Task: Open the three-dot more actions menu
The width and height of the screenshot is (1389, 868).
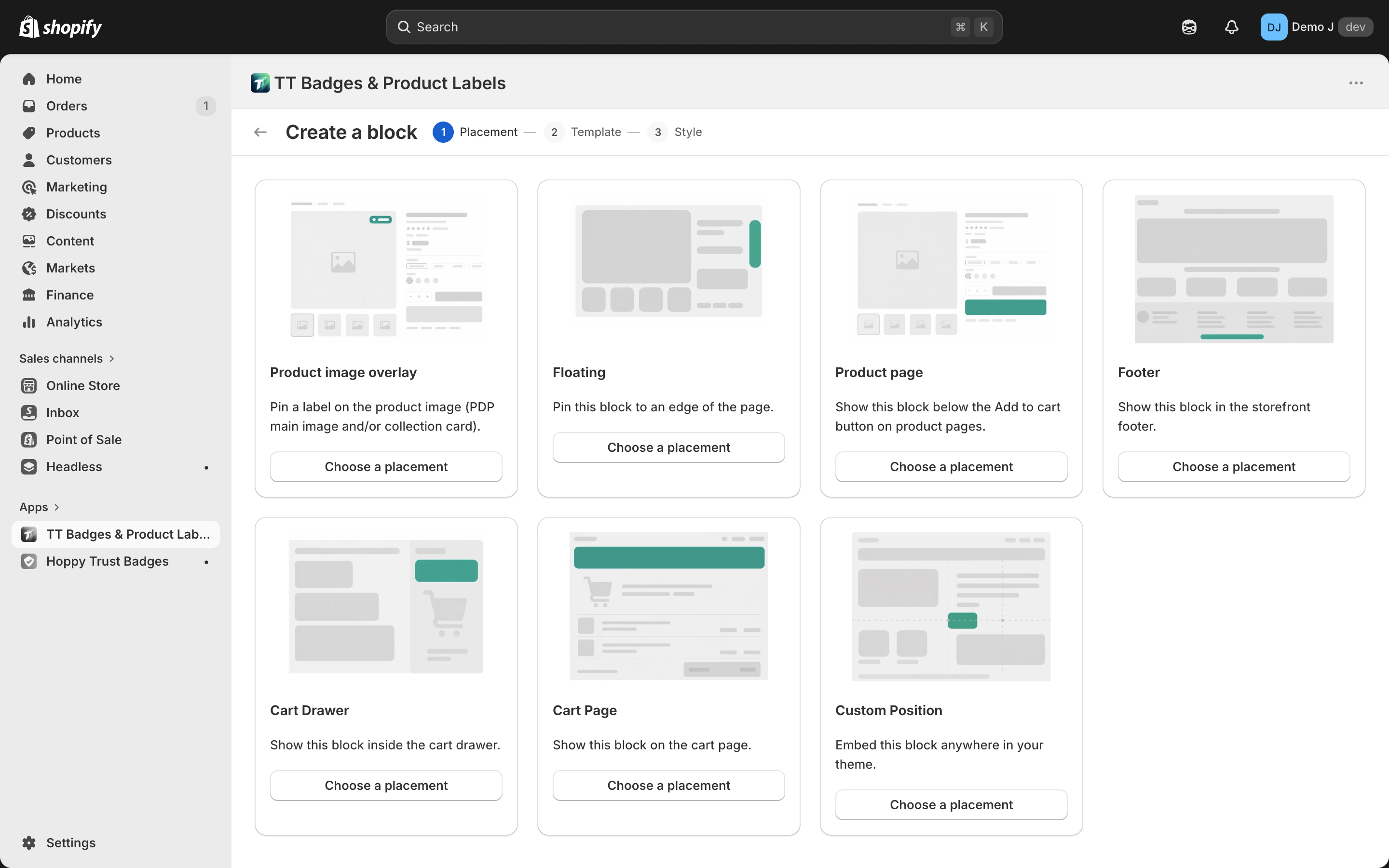Action: pos(1356,83)
